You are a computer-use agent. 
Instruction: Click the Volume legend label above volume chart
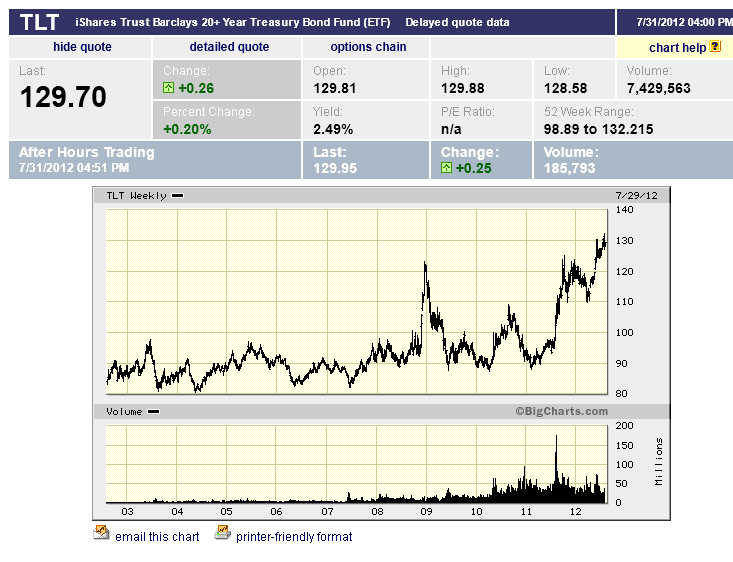point(124,411)
